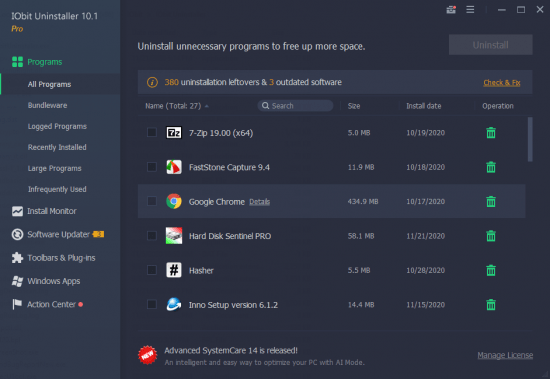
Task: Check the Hasher checkbox
Action: (152, 270)
